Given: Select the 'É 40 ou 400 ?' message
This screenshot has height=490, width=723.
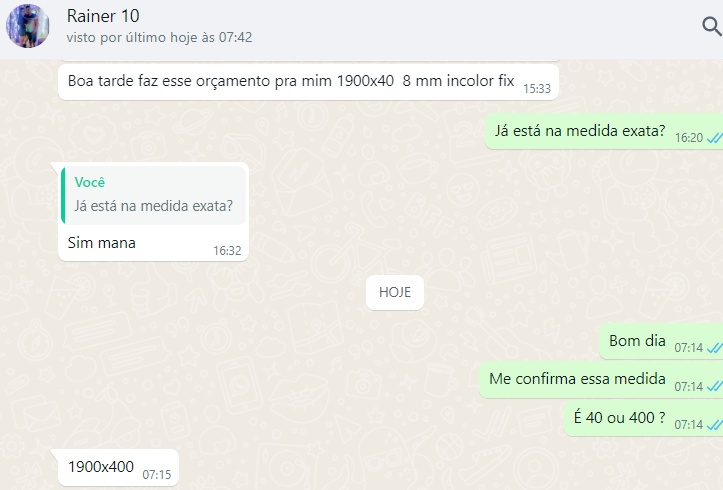Looking at the screenshot, I should point(644,418).
